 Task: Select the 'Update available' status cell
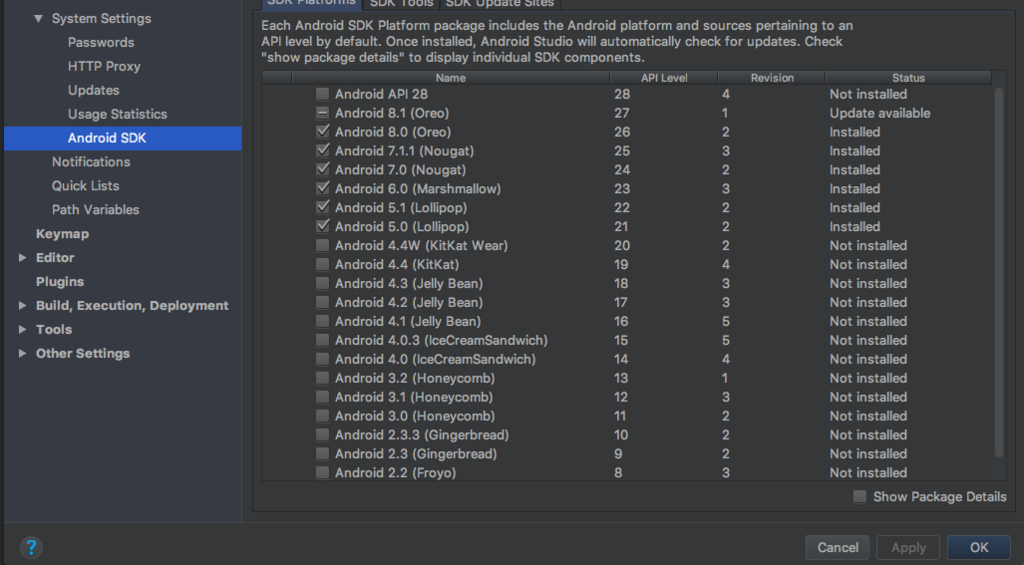tap(880, 113)
